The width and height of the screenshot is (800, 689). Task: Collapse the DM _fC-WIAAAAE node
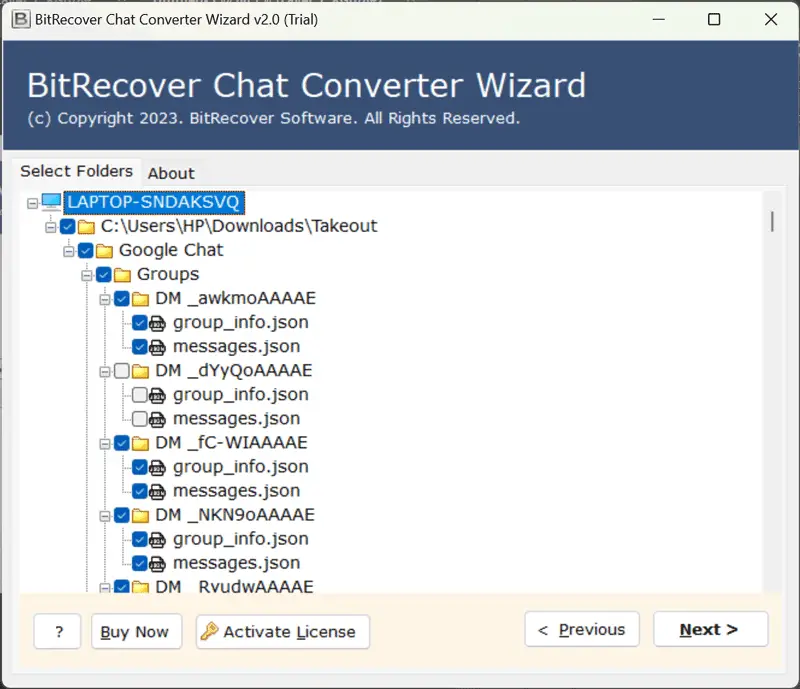tap(105, 444)
